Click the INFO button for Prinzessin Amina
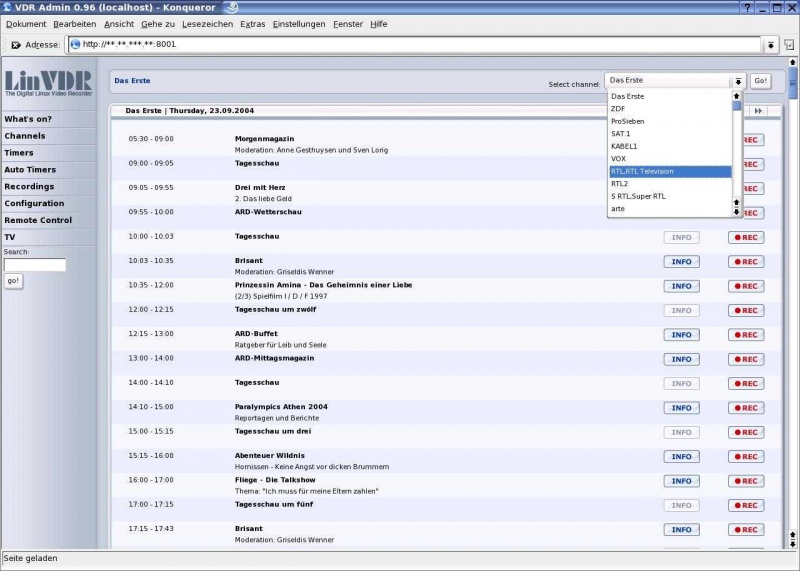 click(x=681, y=286)
